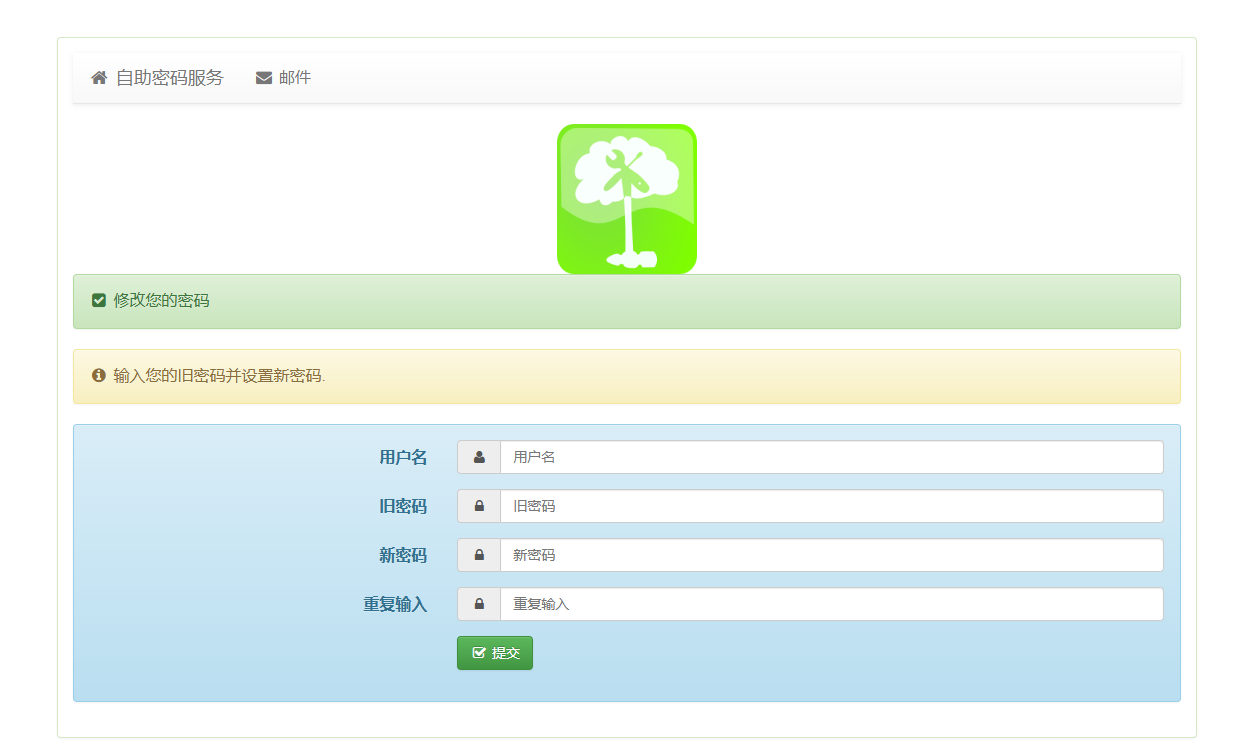Open the 邮件 navigation item
Image resolution: width=1234 pixels, height=756 pixels.
tap(283, 78)
